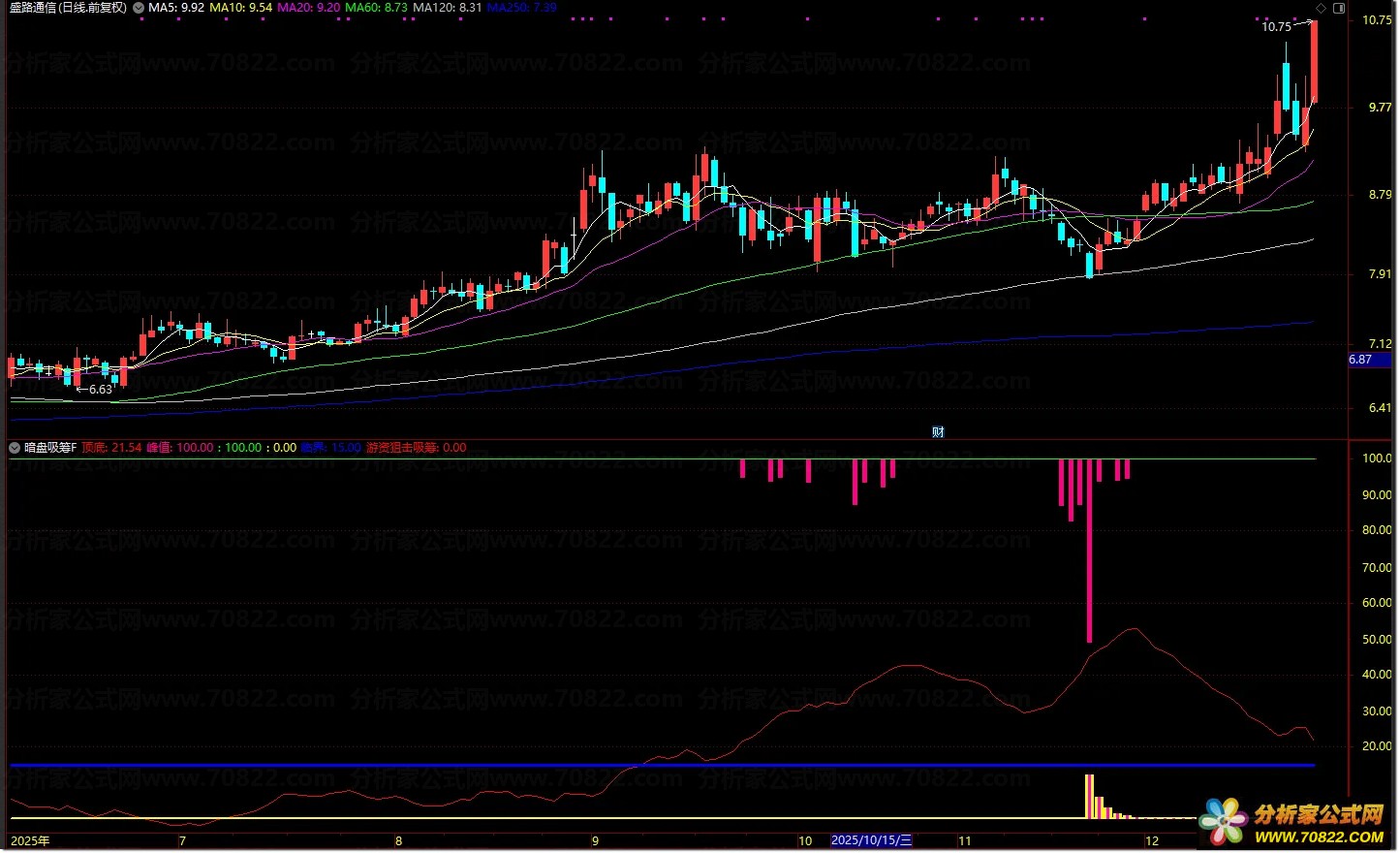The height and width of the screenshot is (853, 1400).
Task: Open the 暗盘吸筹F indicator dropdown arrow
Action: tap(15, 448)
